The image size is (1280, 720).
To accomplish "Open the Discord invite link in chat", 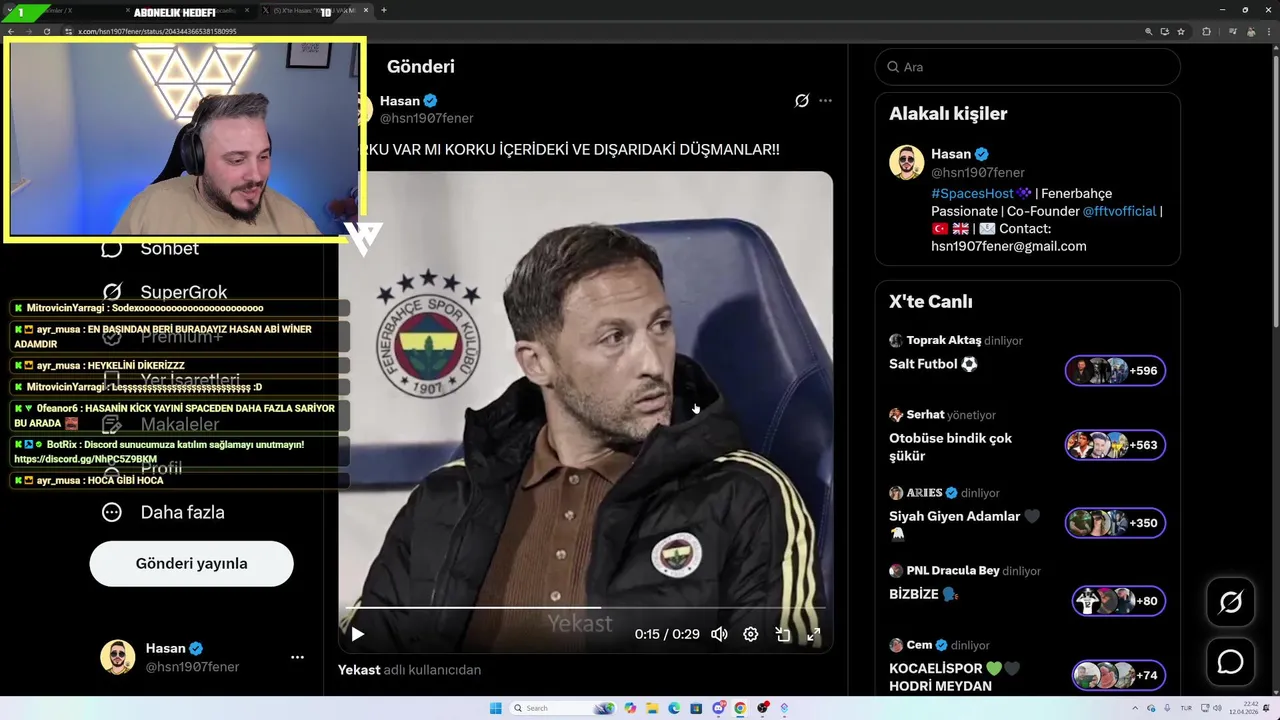I will coord(85,459).
